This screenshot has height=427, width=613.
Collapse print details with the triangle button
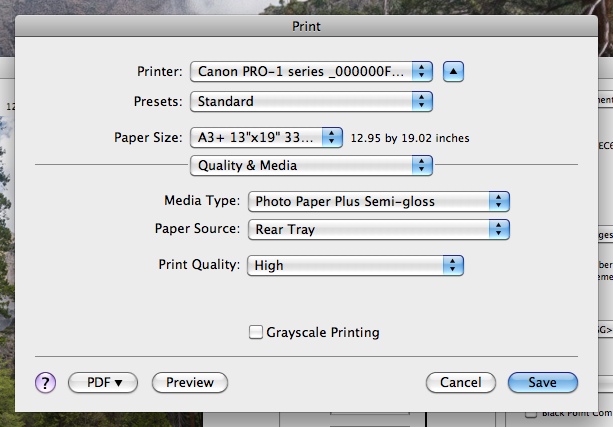point(455,71)
